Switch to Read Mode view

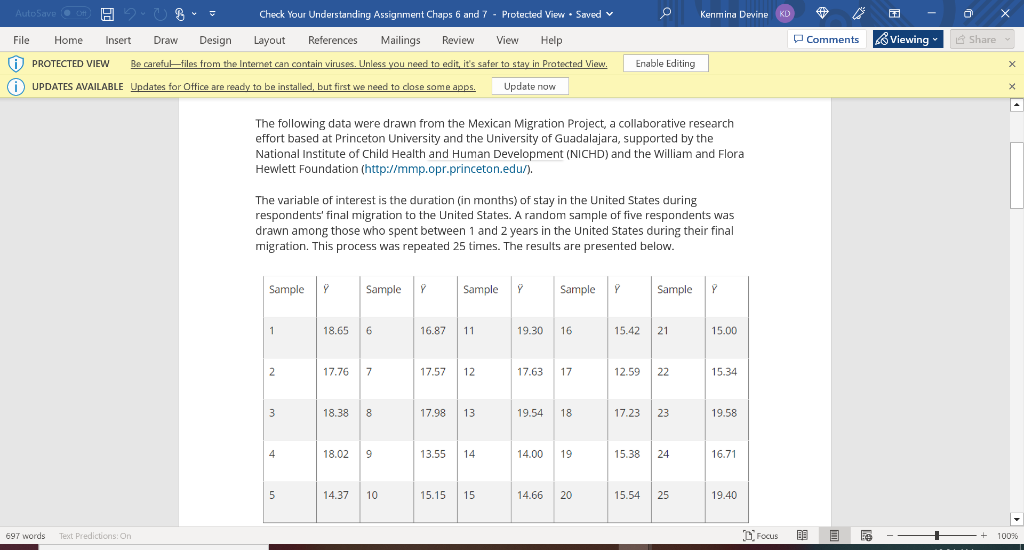[x=803, y=536]
